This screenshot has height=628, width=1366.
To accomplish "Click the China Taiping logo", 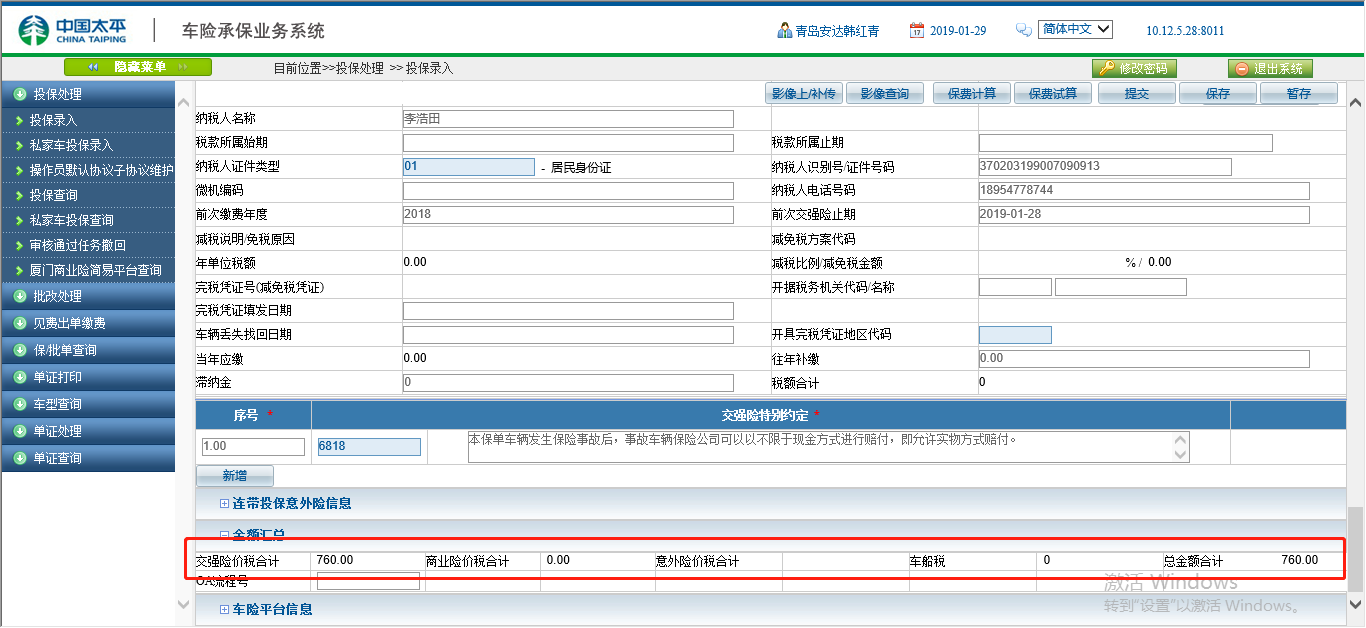I will tap(74, 30).
